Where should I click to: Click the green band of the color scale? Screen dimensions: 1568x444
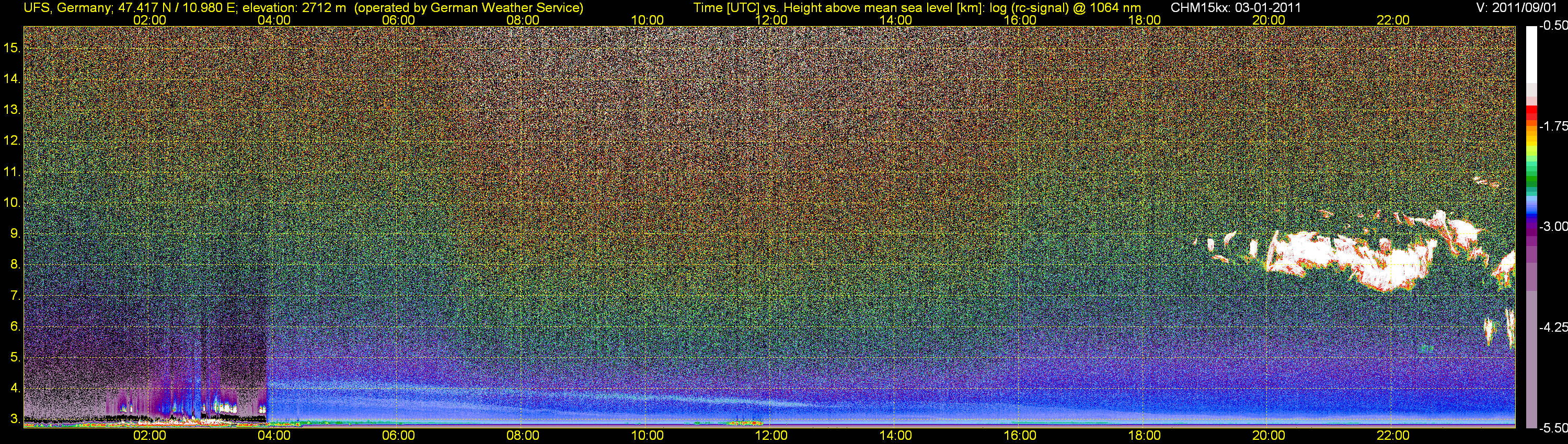[1531, 177]
